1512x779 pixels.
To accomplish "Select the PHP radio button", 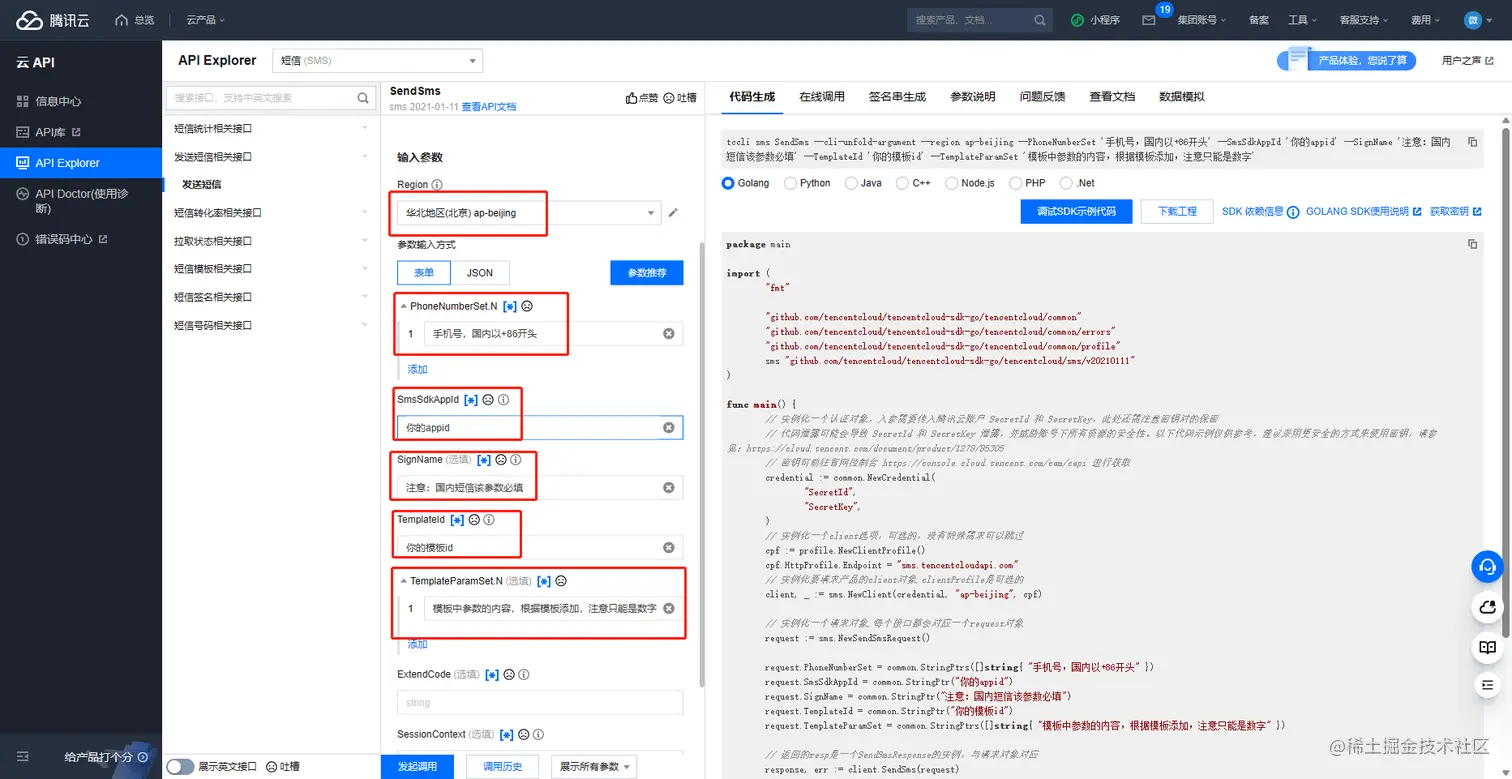I will pyautogui.click(x=1016, y=183).
